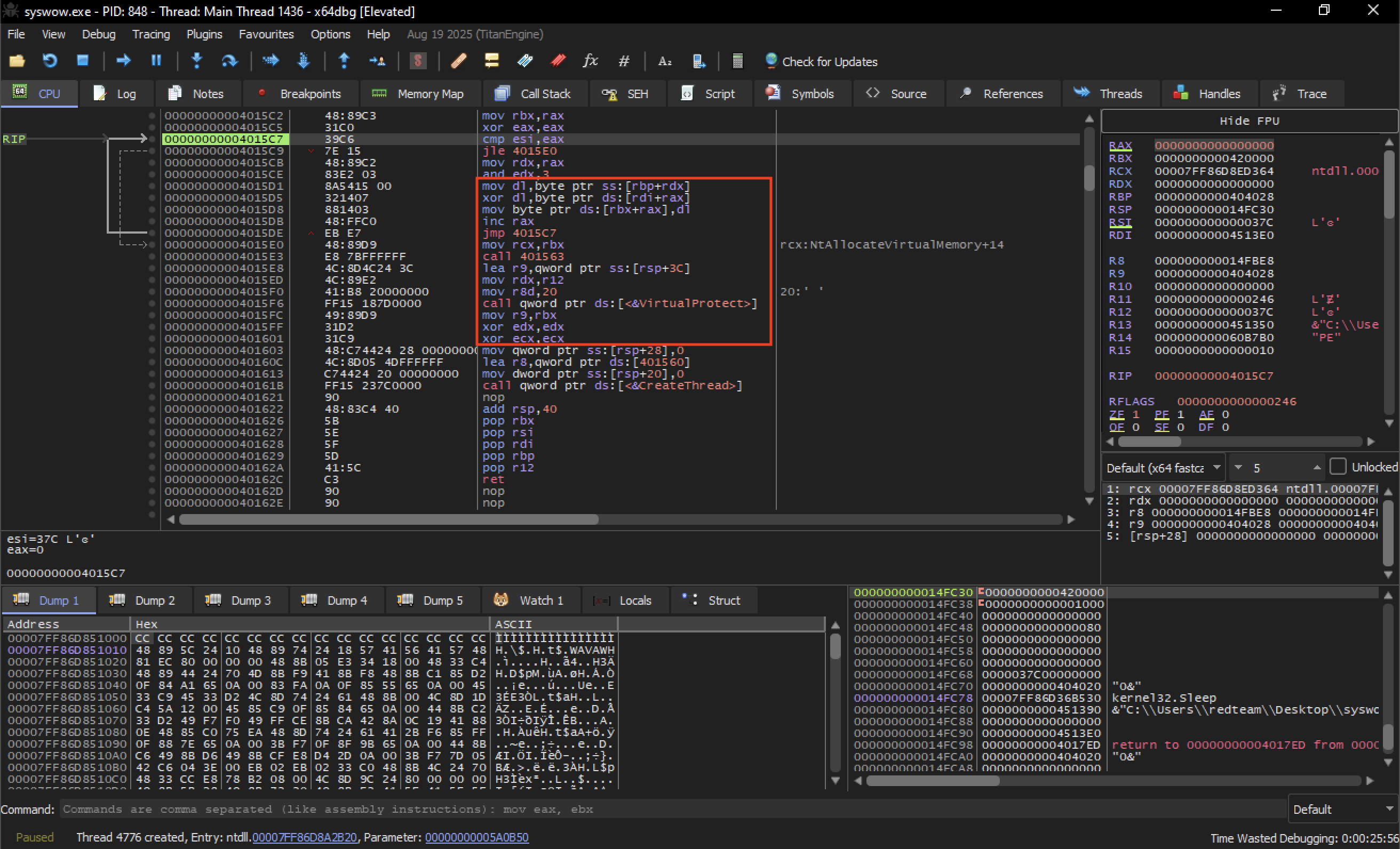This screenshot has width=1400, height=849.
Task: Switch to the Memory Map tab
Action: point(418,94)
